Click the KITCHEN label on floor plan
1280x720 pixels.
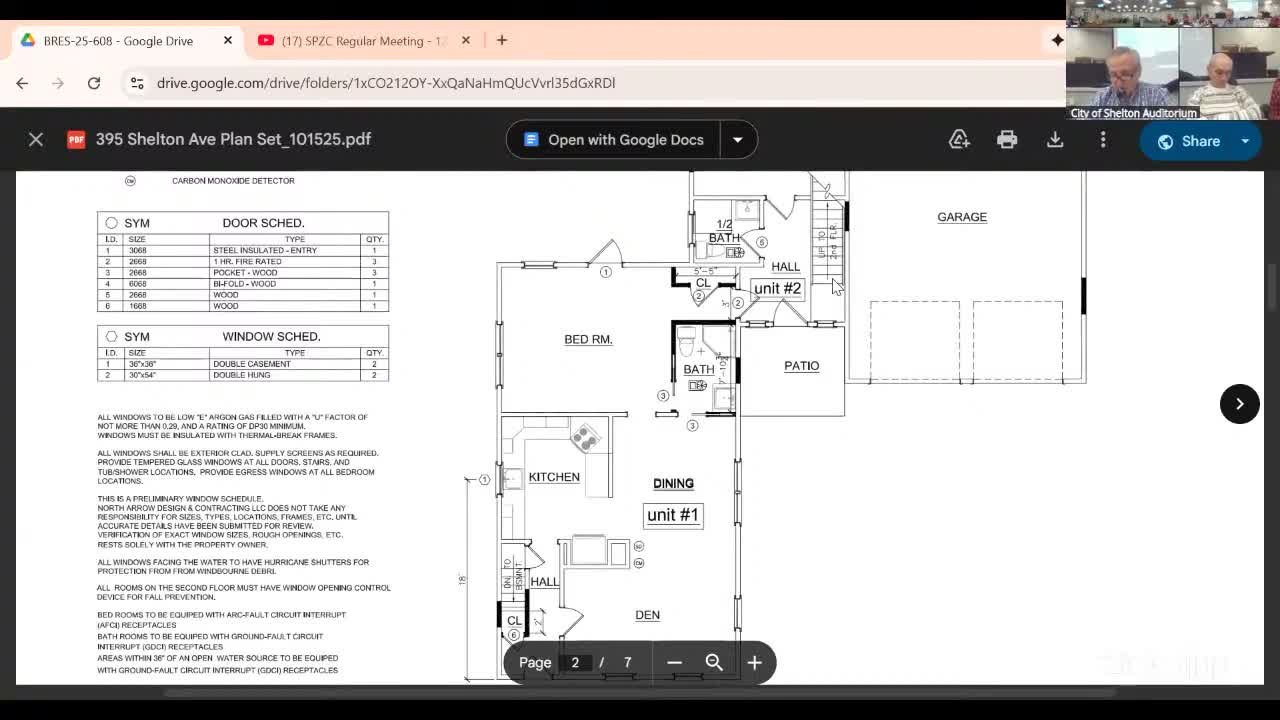(554, 477)
